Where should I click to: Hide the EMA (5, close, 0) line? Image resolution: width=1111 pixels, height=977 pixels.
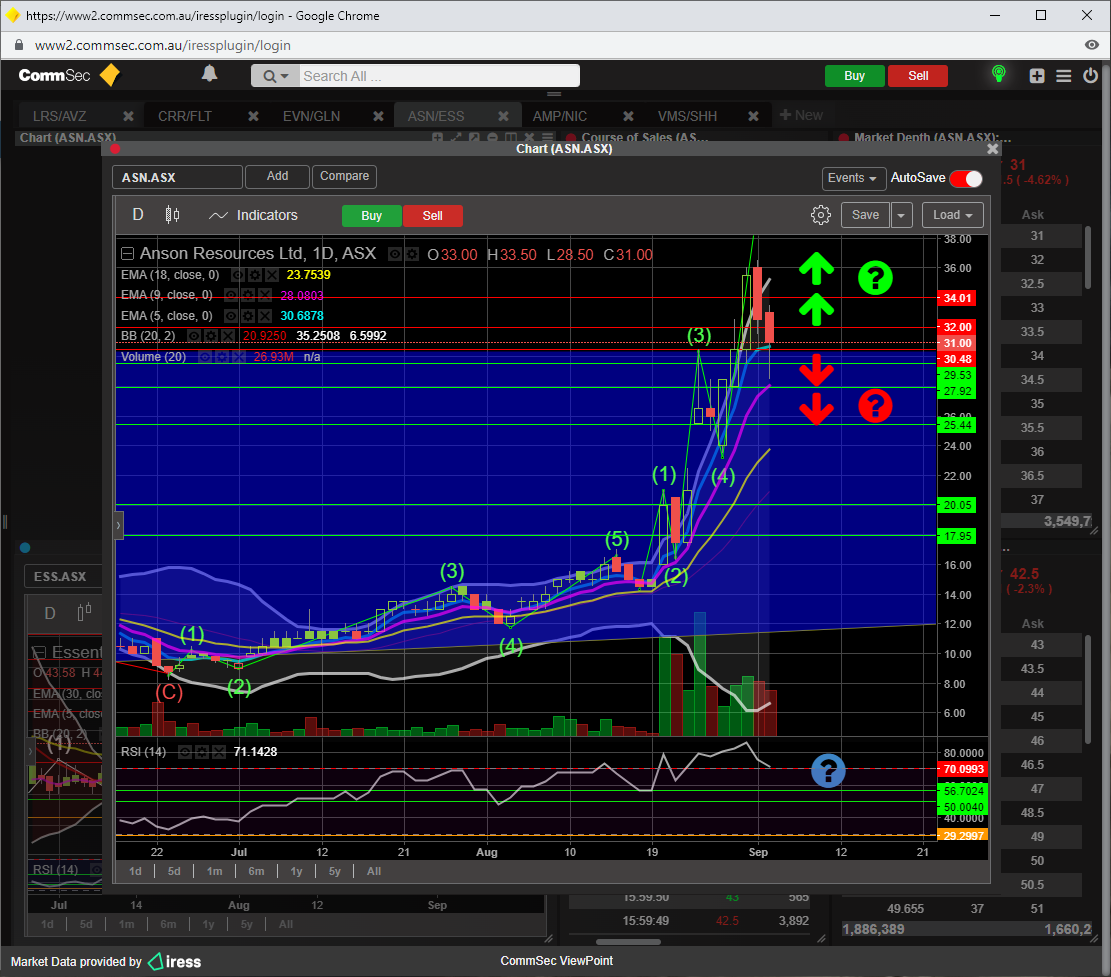231,316
